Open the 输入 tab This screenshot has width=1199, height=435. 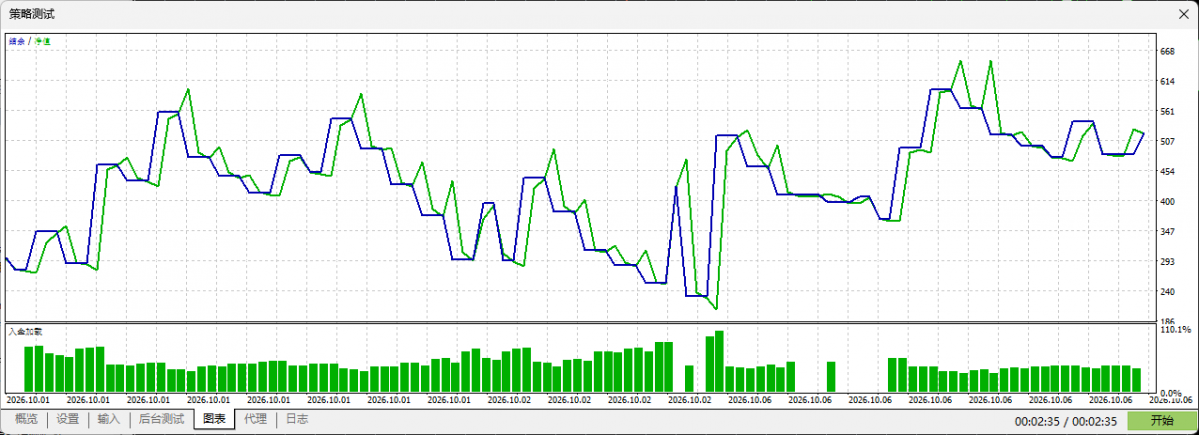point(109,419)
